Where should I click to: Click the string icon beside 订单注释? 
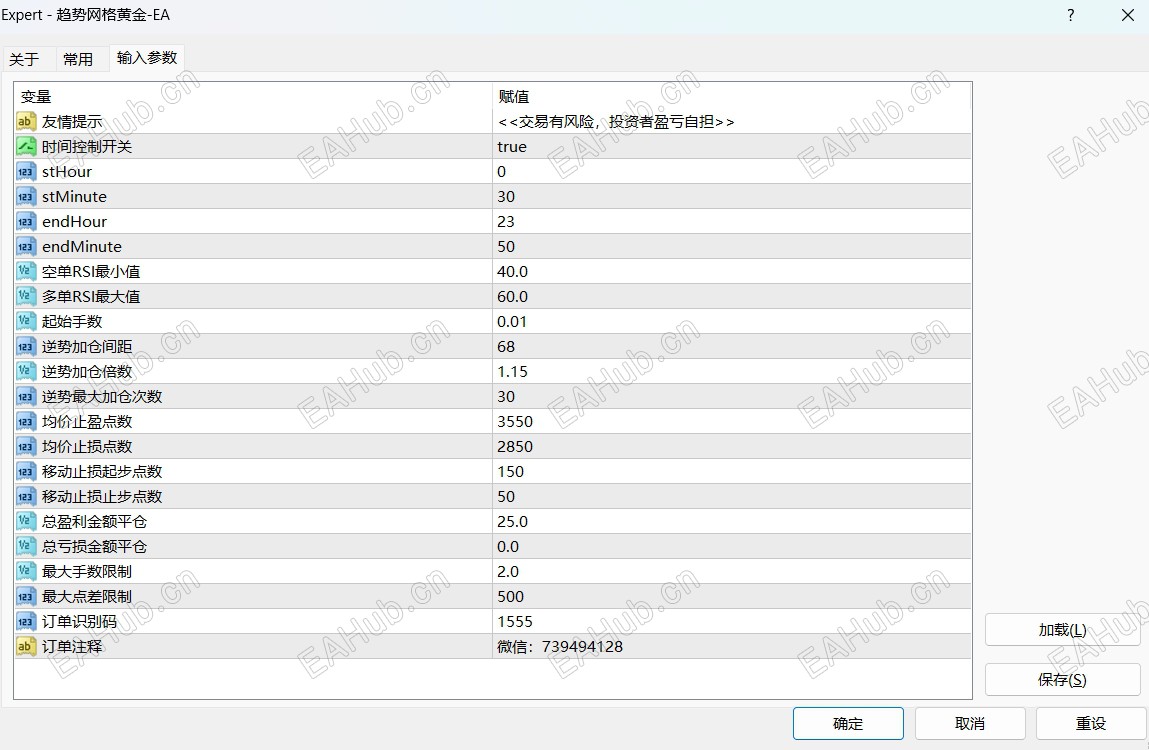click(x=26, y=647)
